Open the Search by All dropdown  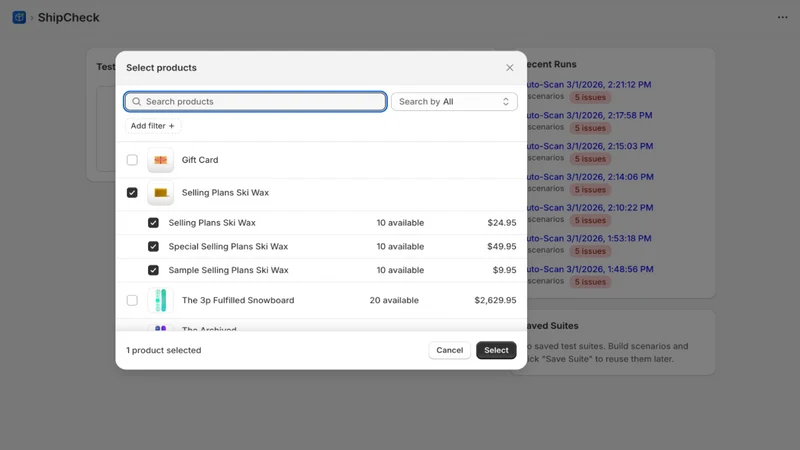(454, 102)
